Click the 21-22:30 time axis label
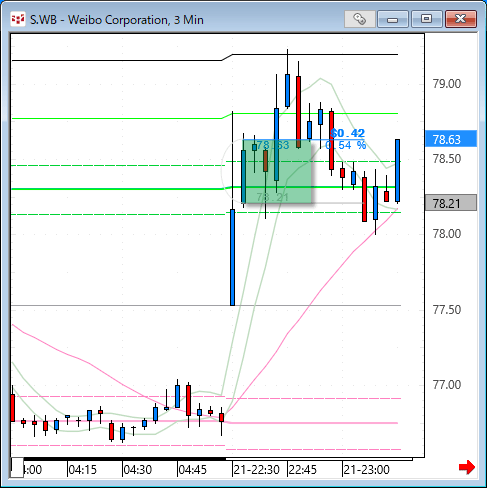487x488 pixels. [x=256, y=470]
